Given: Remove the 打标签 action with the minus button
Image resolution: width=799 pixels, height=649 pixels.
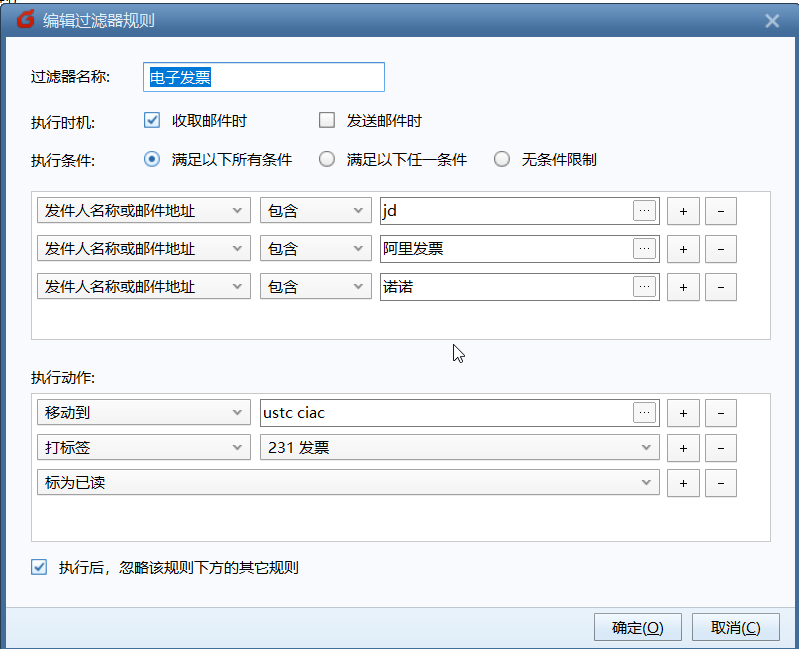Looking at the screenshot, I should click(x=721, y=449).
